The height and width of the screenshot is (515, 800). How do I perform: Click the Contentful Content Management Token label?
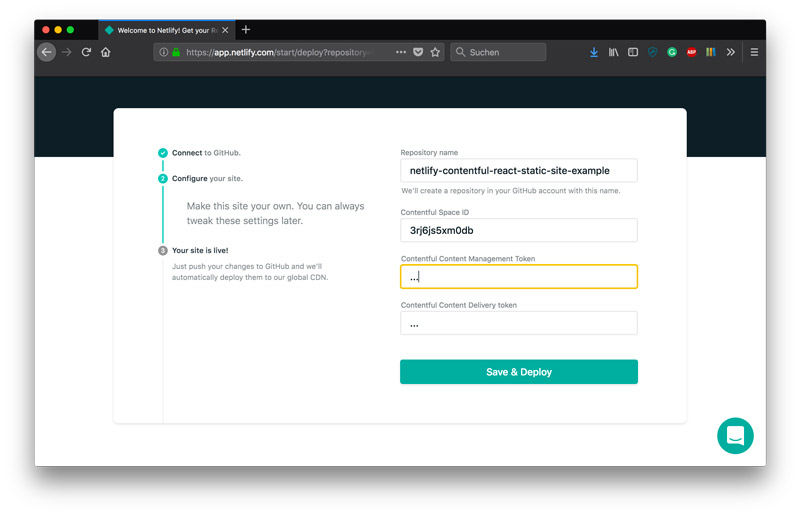[x=468, y=258]
